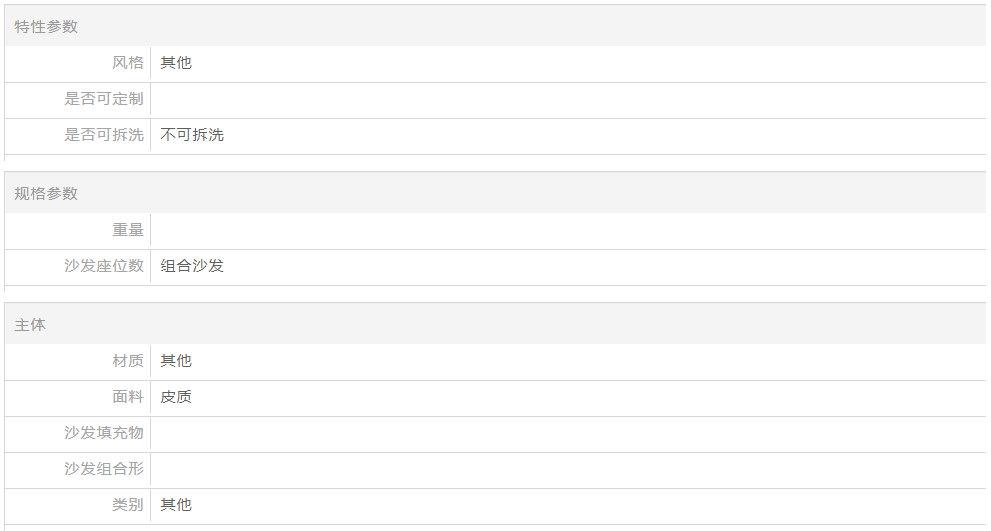This screenshot has width=991, height=531.
Task: Click the 类别 value 其他
Action: [x=176, y=504]
